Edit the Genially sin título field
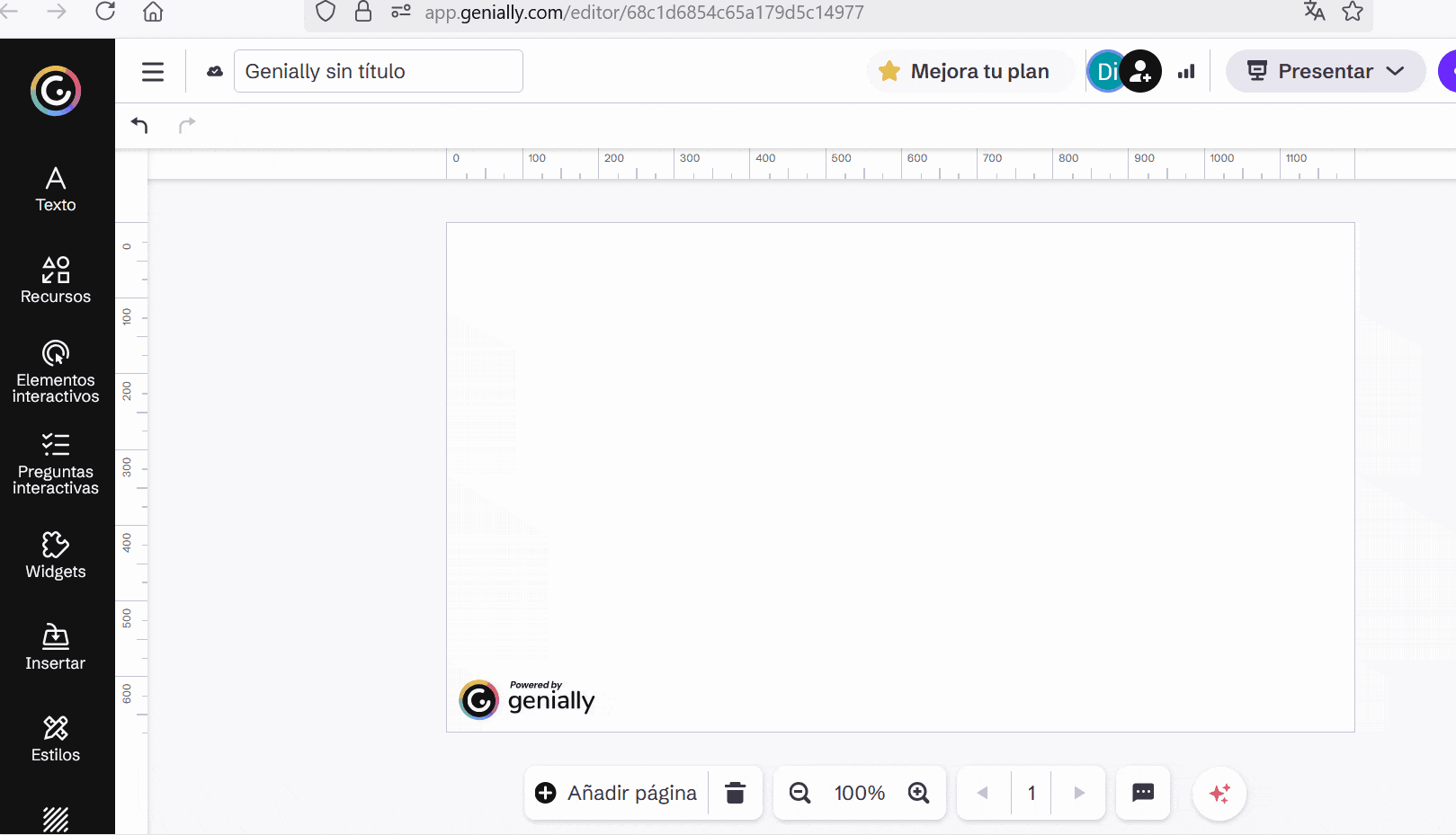This screenshot has height=835, width=1456. [378, 72]
